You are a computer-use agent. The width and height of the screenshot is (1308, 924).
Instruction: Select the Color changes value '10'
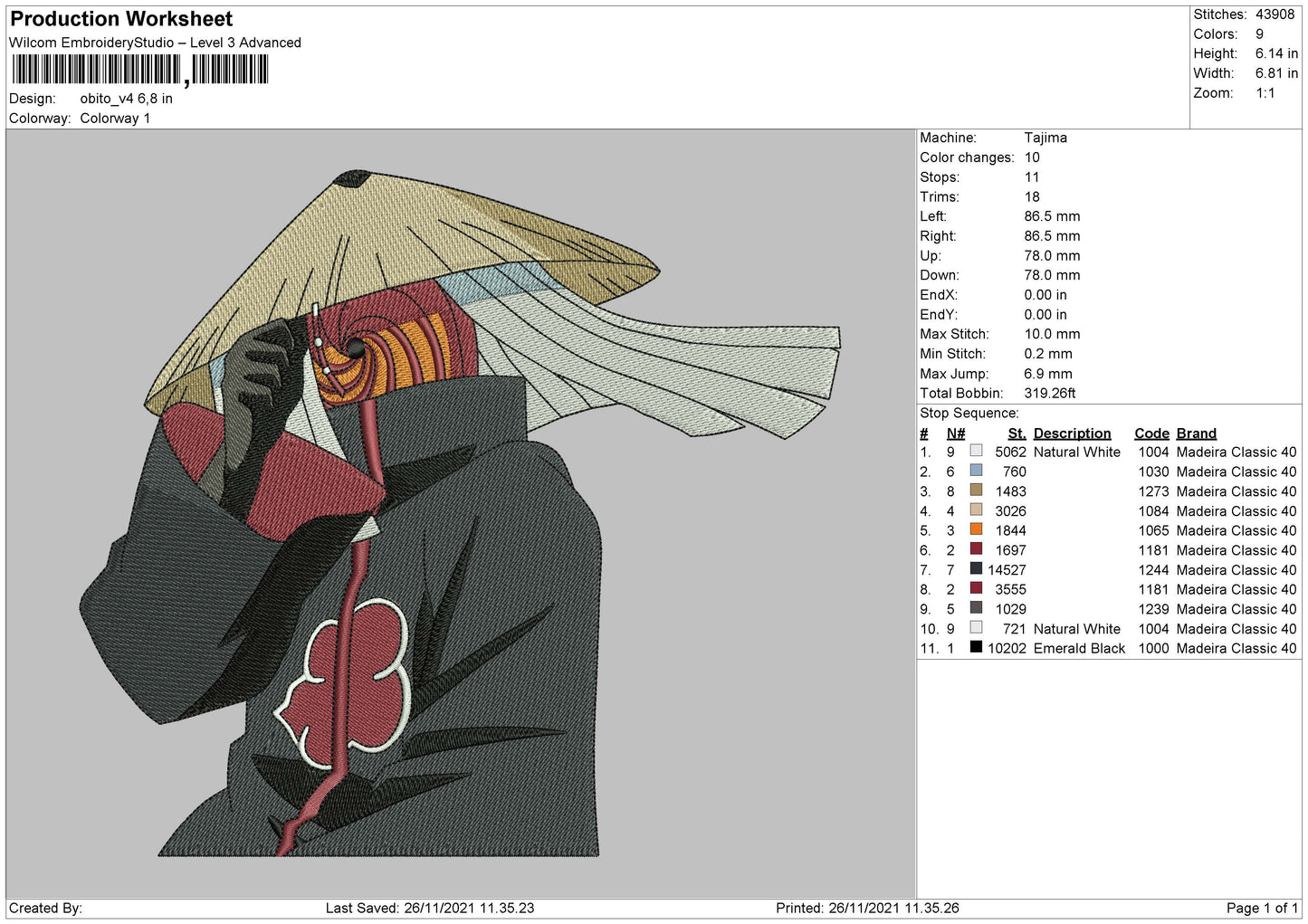coord(1032,157)
